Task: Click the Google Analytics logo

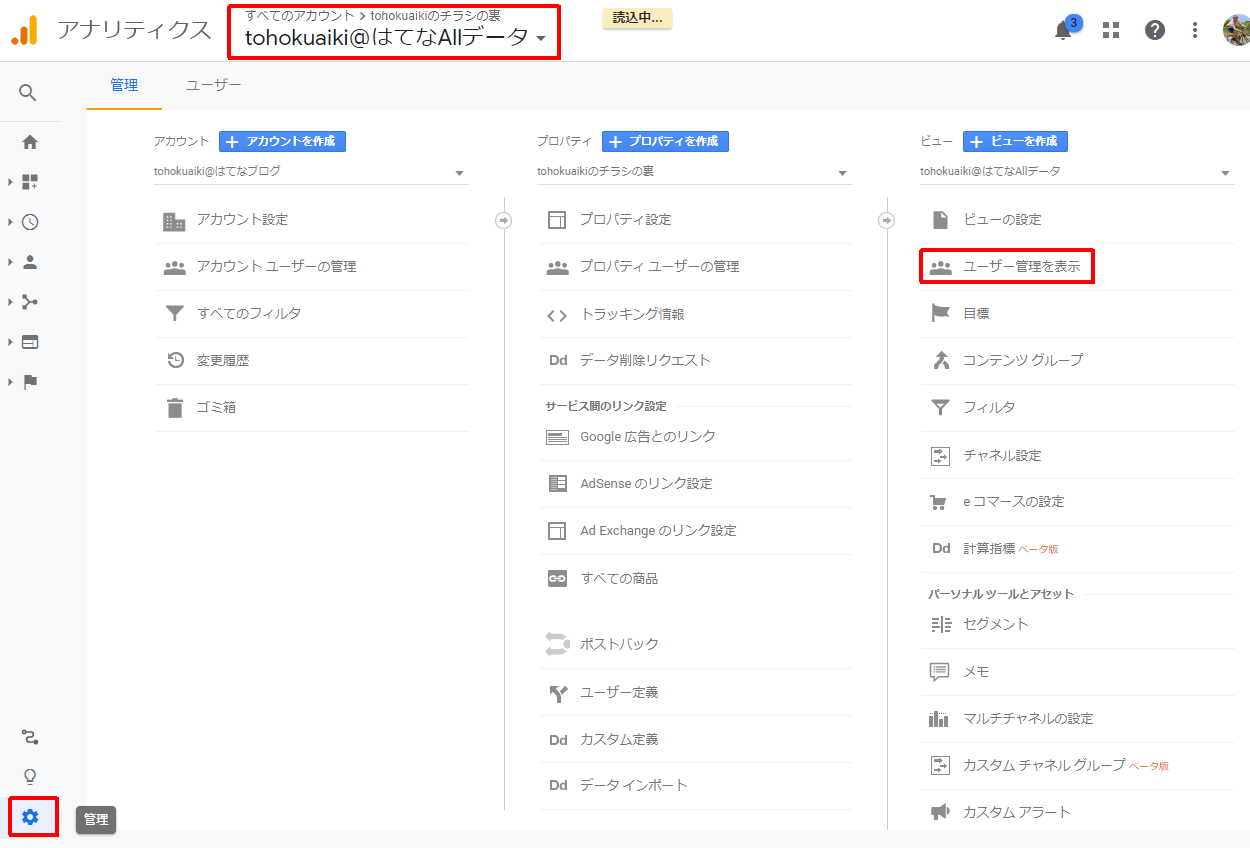Action: (x=24, y=31)
